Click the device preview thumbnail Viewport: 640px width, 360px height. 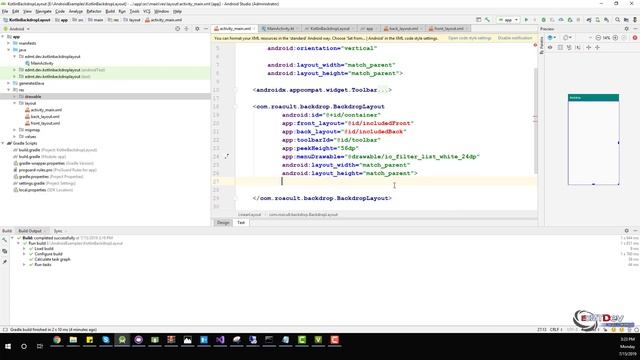(x=593, y=139)
